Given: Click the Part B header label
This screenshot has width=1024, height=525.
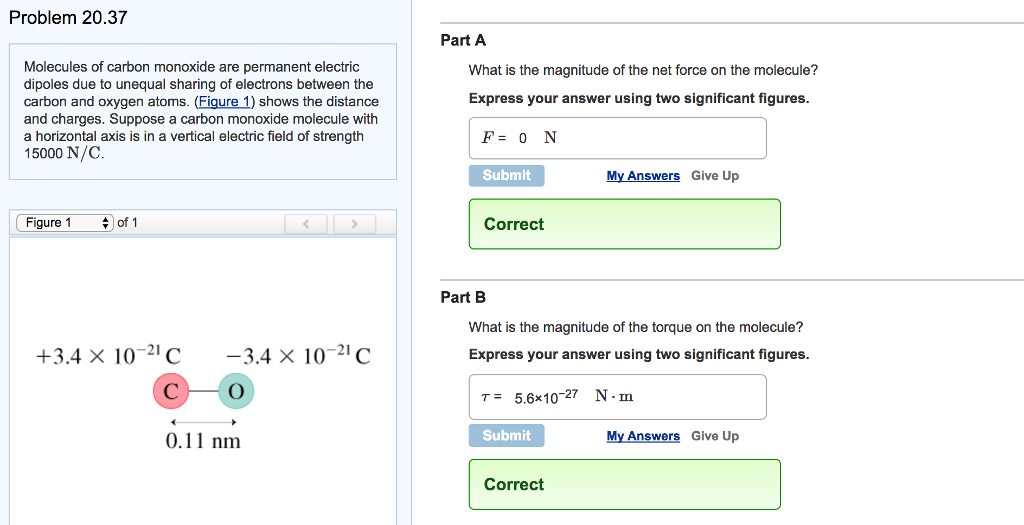Looking at the screenshot, I should [463, 297].
